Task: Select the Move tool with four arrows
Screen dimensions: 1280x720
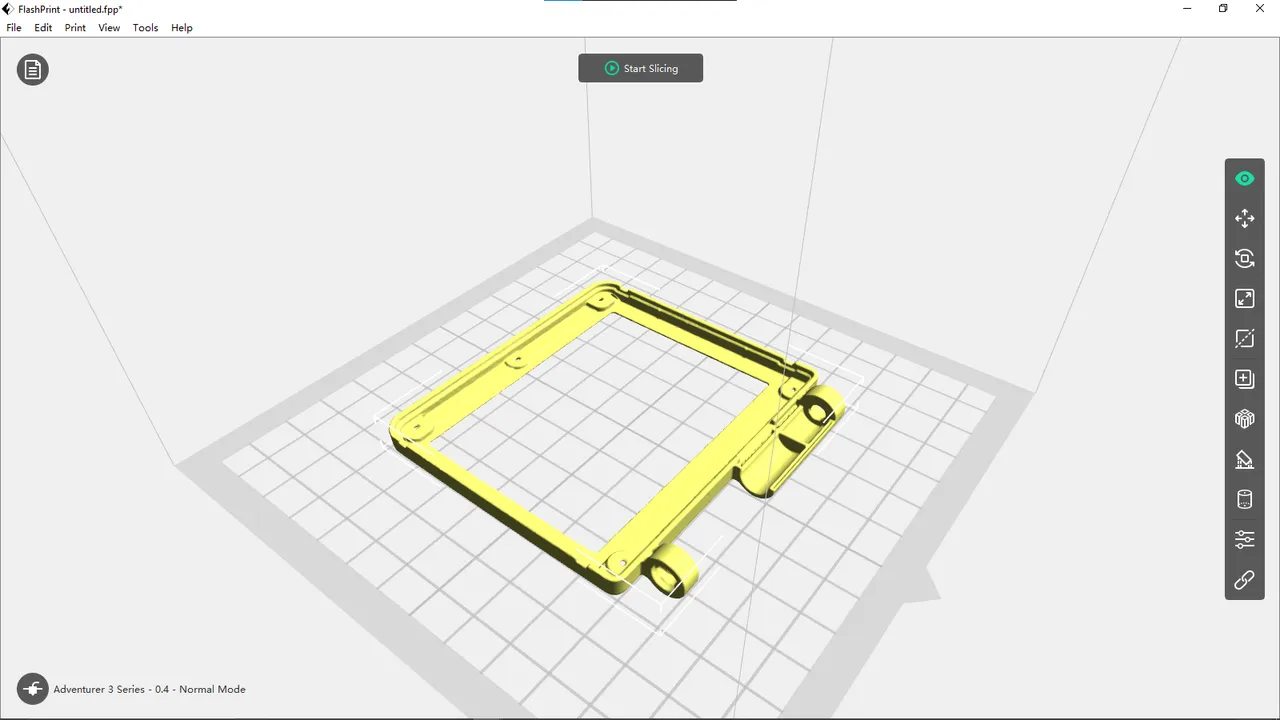Action: (1244, 219)
